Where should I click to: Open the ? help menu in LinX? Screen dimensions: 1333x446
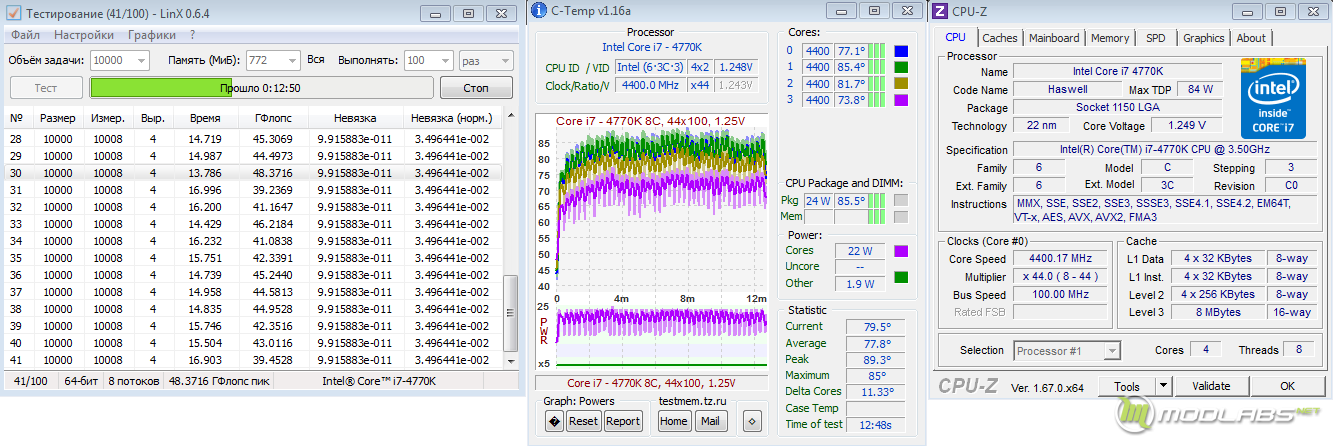click(192, 35)
